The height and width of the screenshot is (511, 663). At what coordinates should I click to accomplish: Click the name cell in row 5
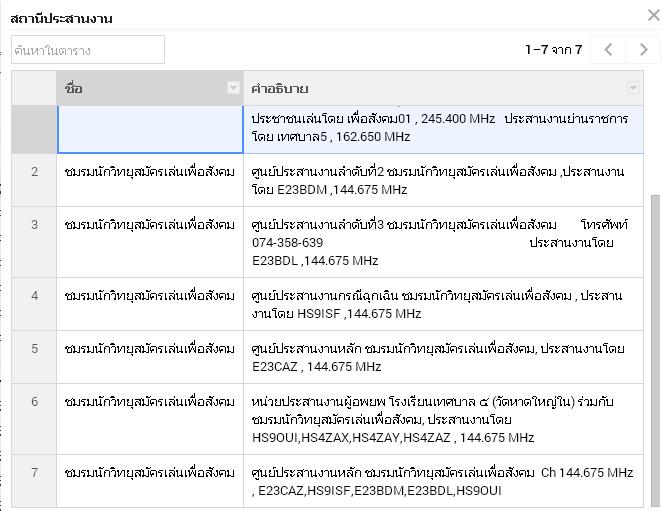(150, 357)
